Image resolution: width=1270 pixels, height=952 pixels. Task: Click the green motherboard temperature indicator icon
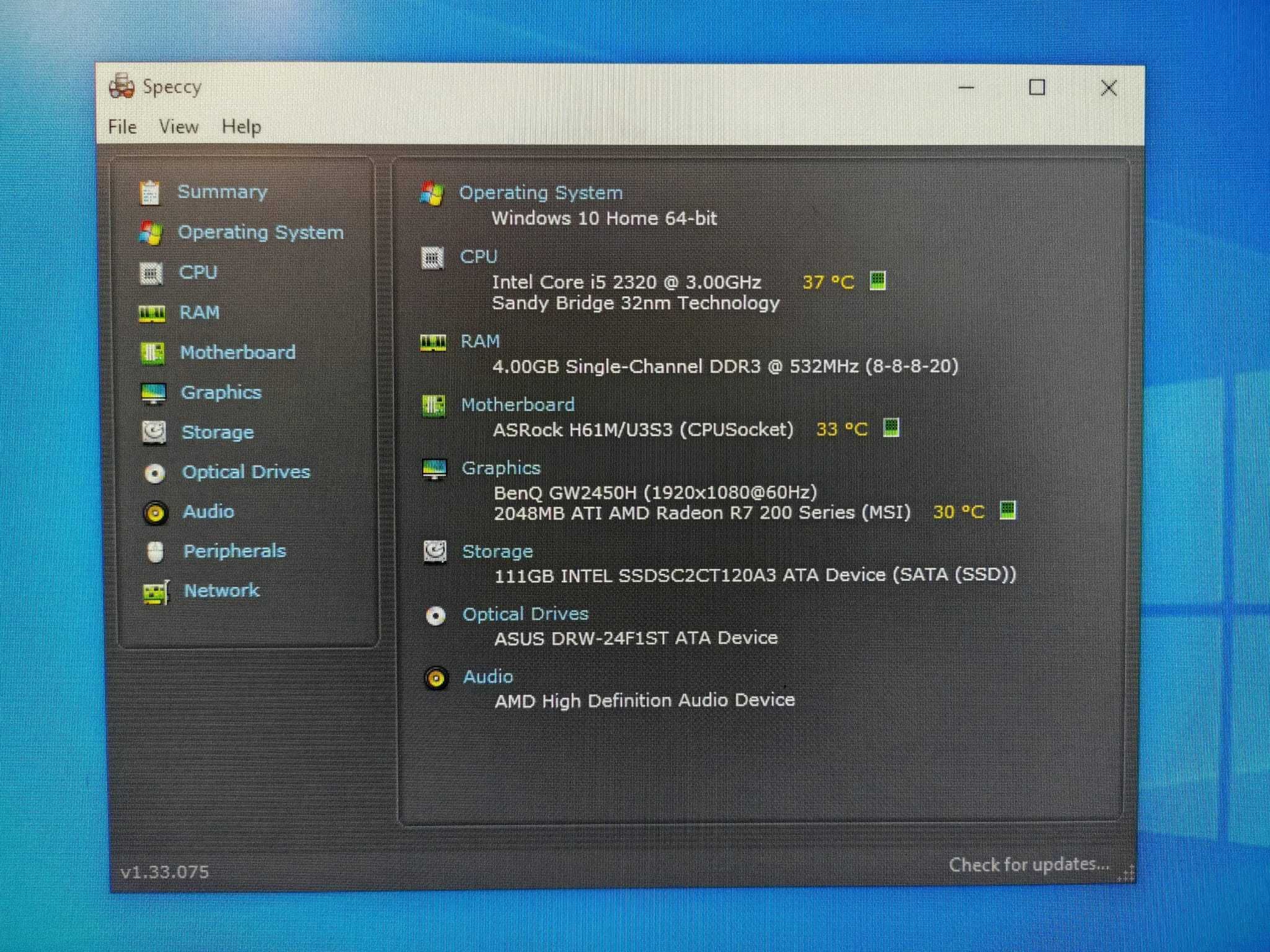coord(891,427)
